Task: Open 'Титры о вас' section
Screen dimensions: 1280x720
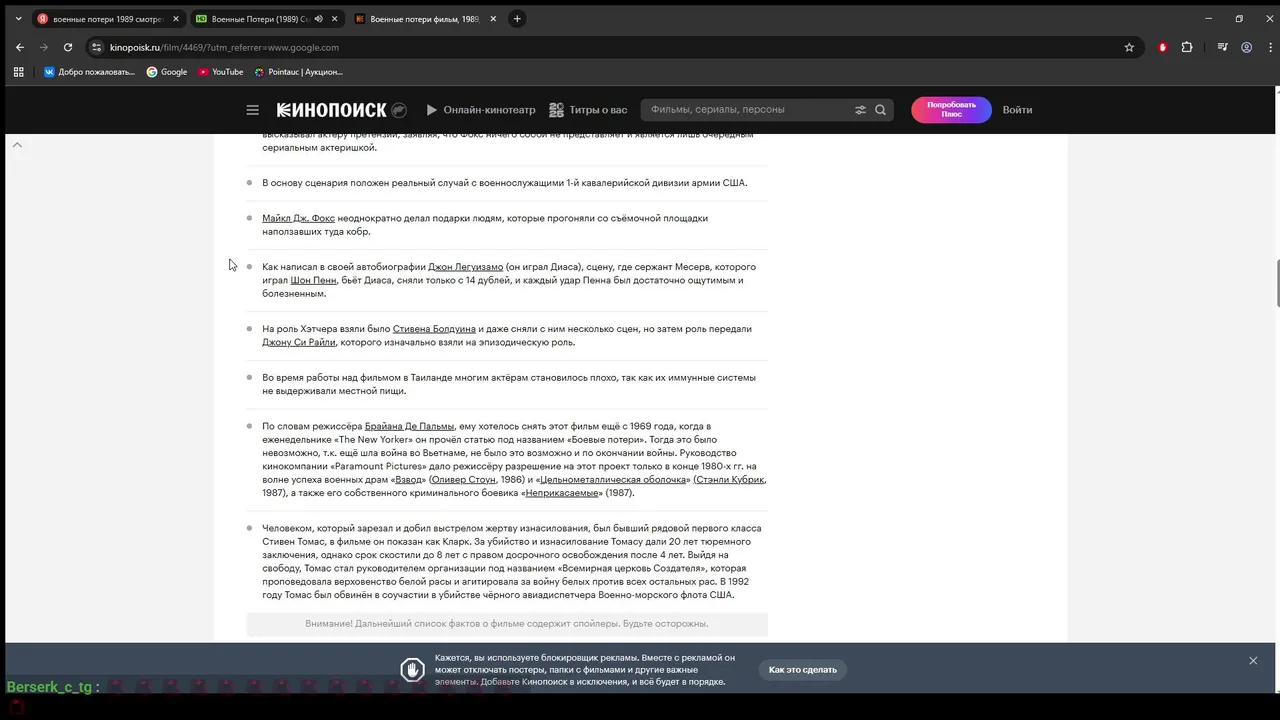Action: [588, 110]
